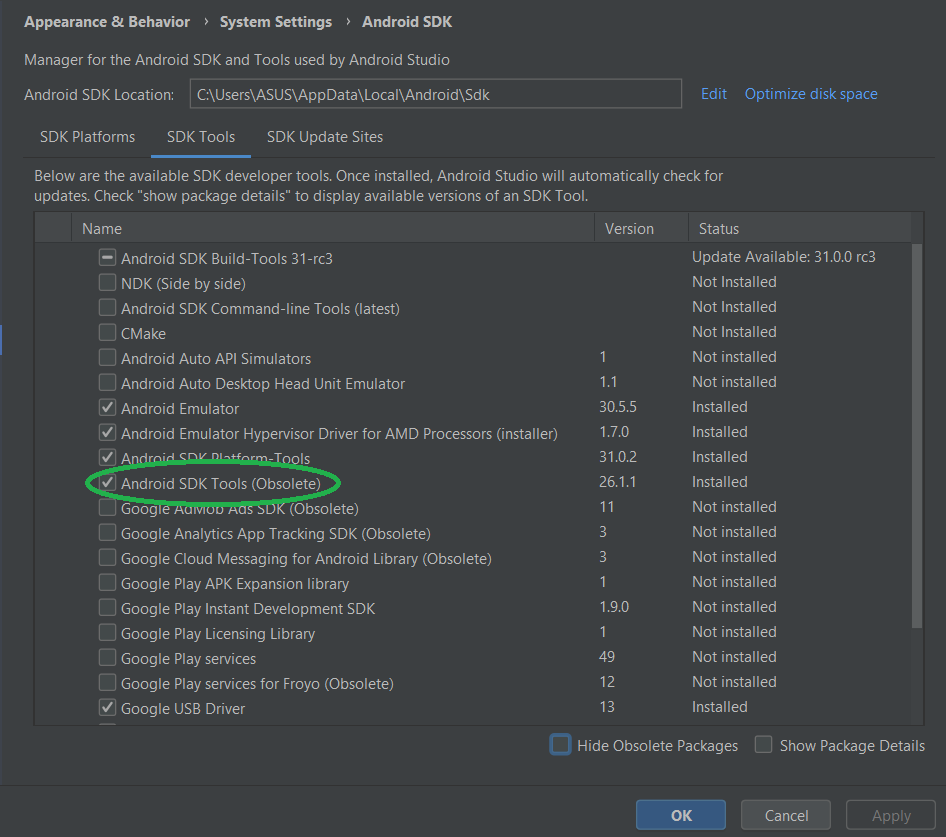
Task: Uncheck Google USB Driver checkbox
Action: tap(107, 707)
